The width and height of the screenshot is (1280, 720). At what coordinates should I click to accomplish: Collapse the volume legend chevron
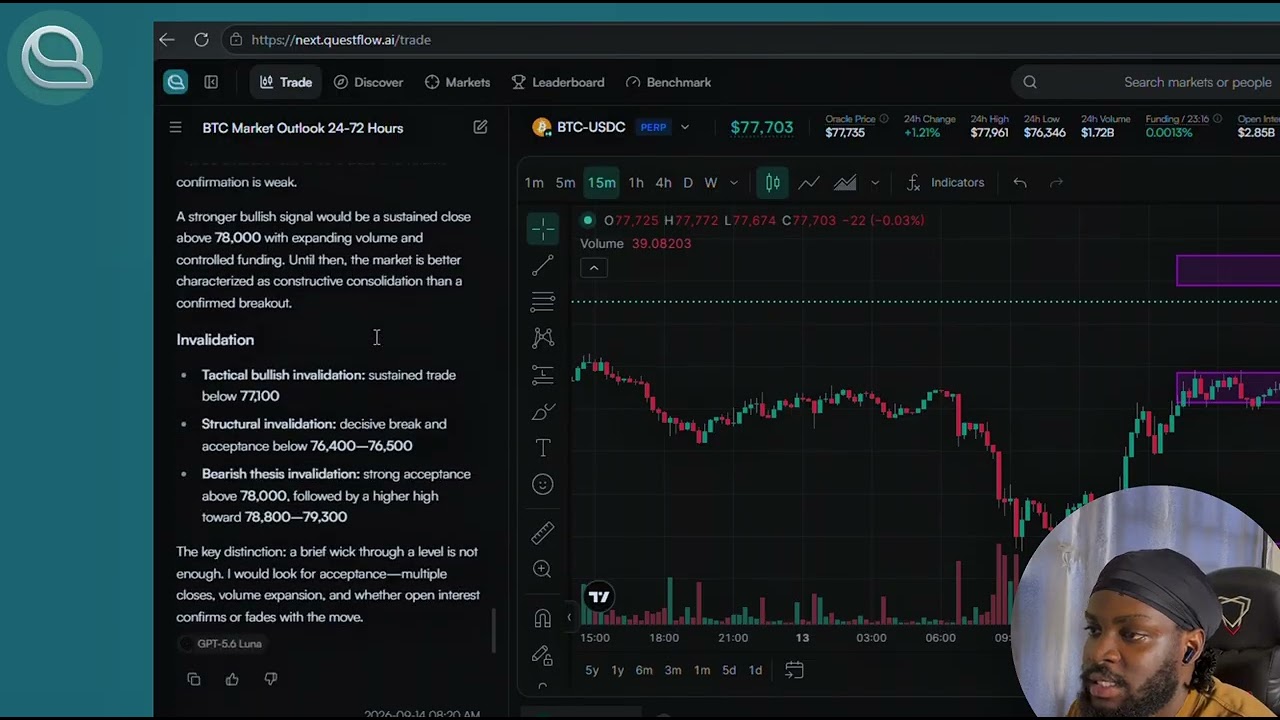(593, 268)
